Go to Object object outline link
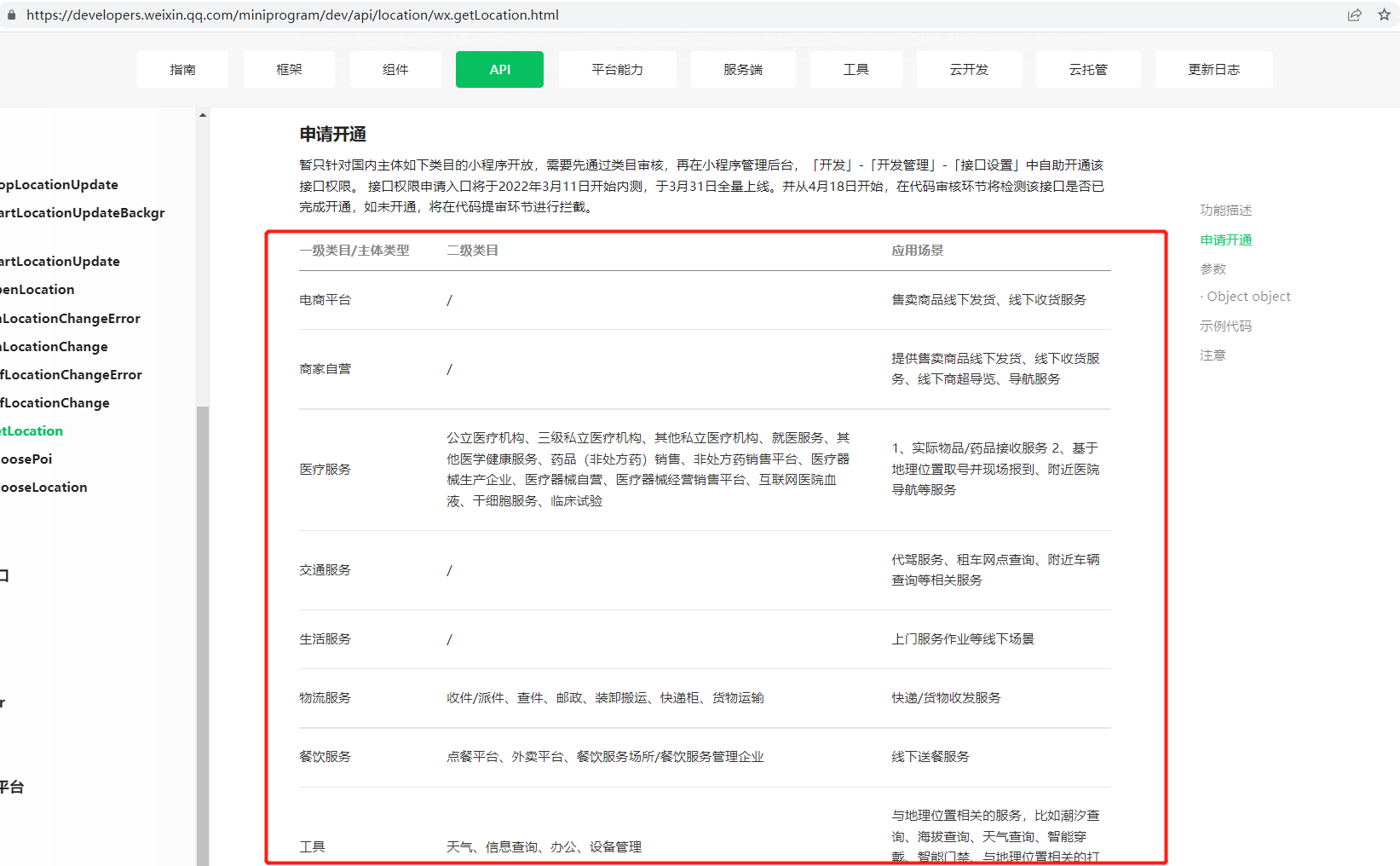The width and height of the screenshot is (1400, 866). [1248, 297]
